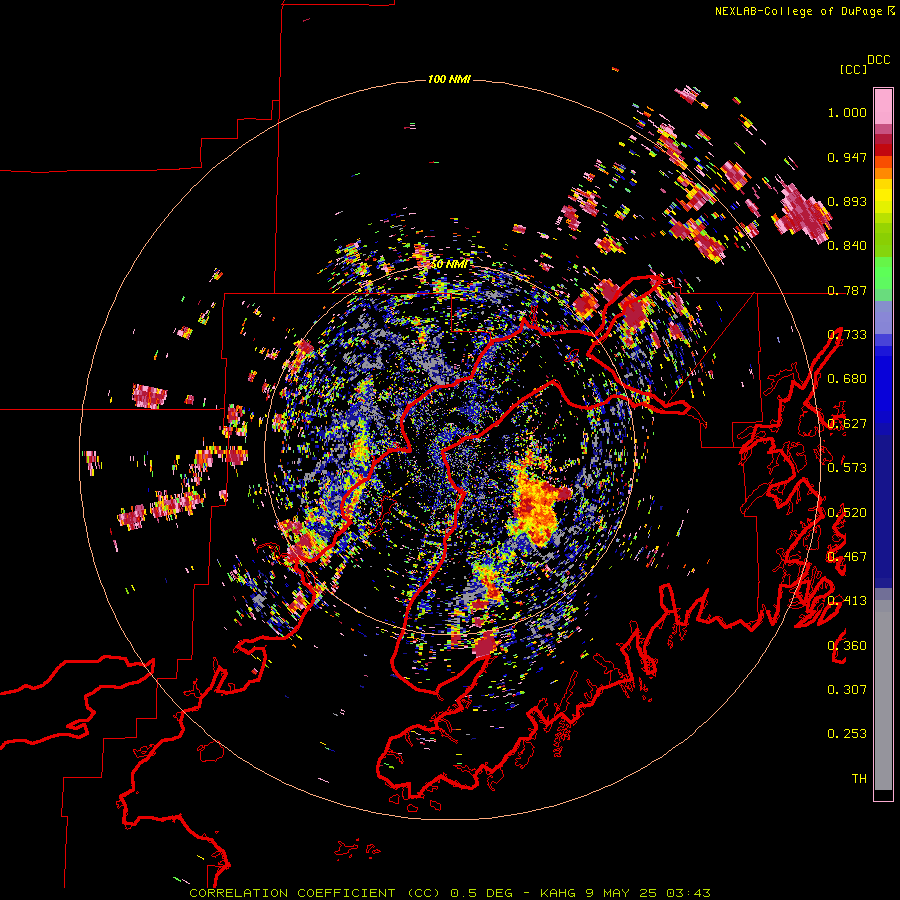Click the 0.253 color scale value

pyautogui.click(x=847, y=734)
